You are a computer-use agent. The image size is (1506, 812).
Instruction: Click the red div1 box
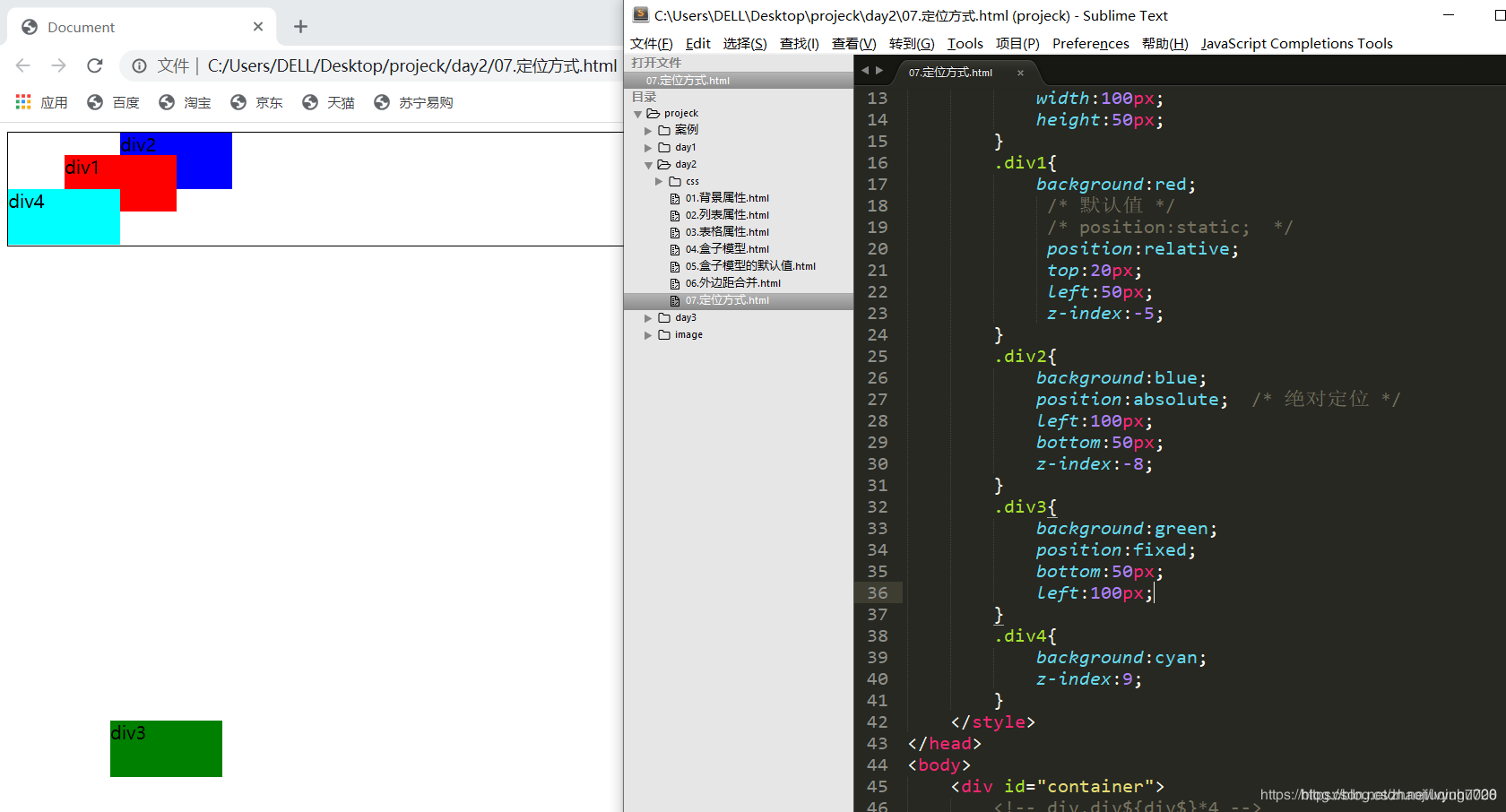point(120,183)
